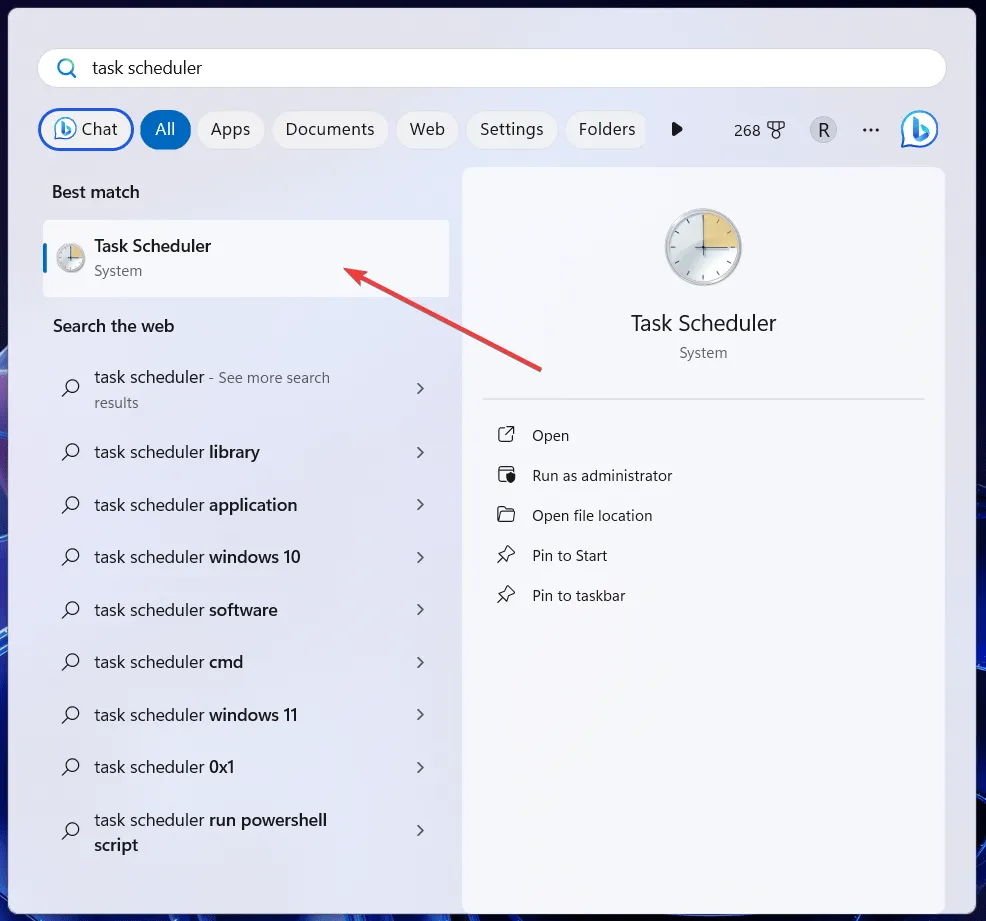Expand the chevron for See more search results
Screen dimensions: 986x921
tap(420, 389)
